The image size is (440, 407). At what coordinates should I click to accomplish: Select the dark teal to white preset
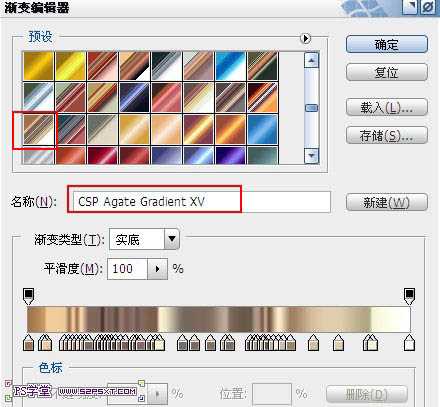[166, 66]
